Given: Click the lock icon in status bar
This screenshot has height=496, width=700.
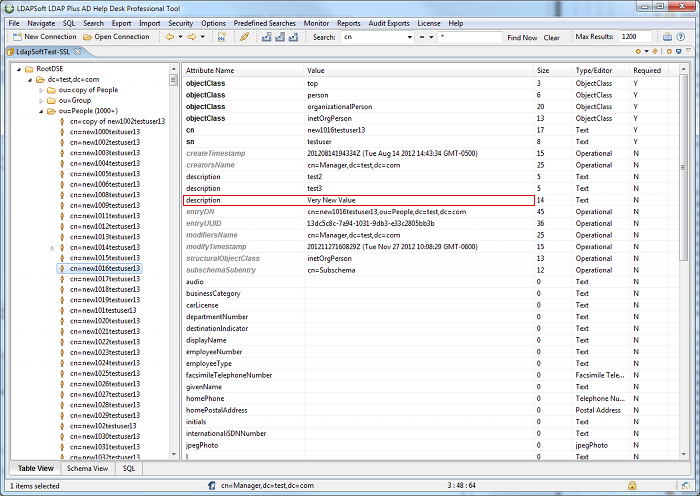Looking at the screenshot, I should click(x=632, y=485).
